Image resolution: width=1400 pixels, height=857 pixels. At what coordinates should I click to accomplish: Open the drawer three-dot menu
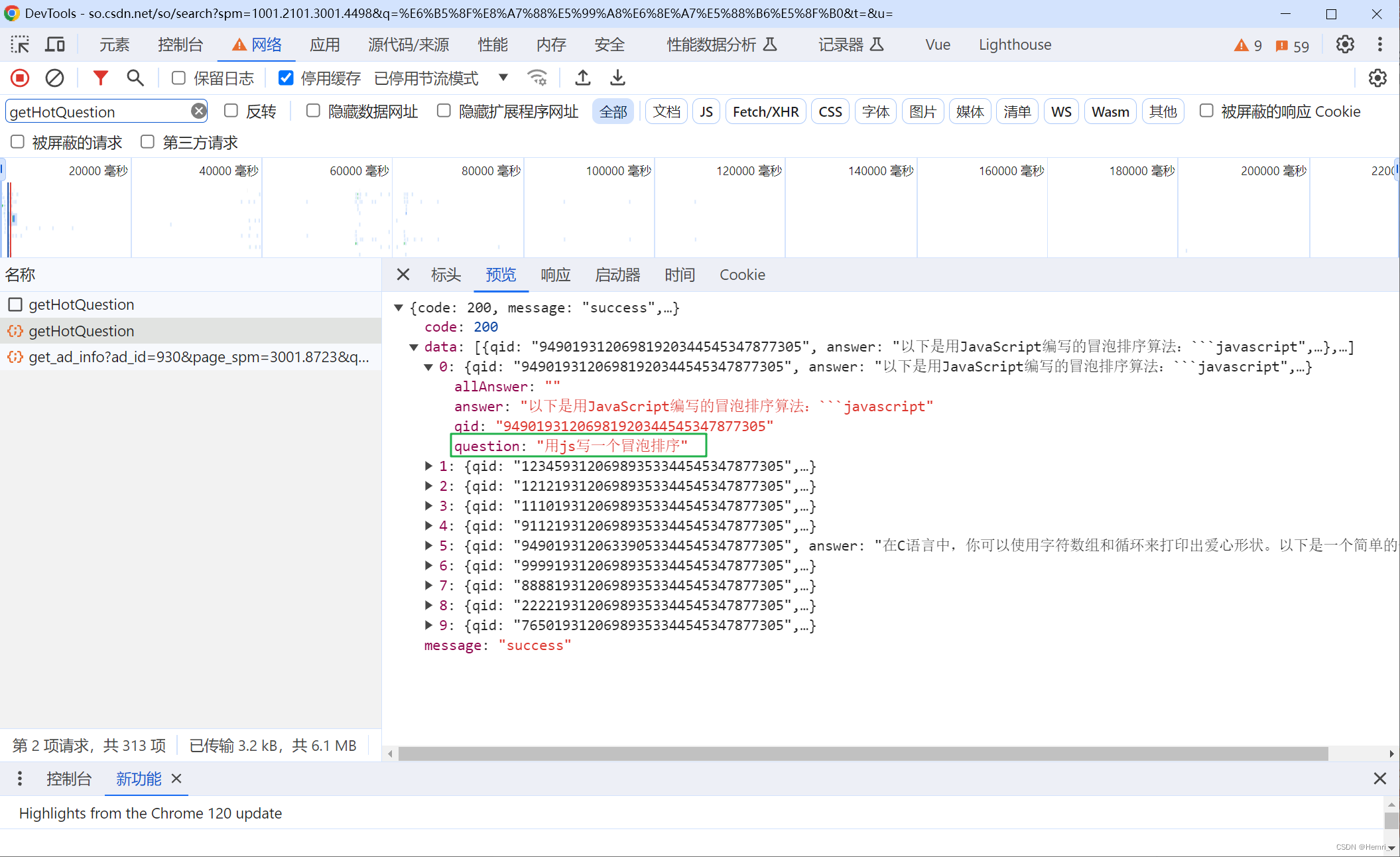coord(20,779)
